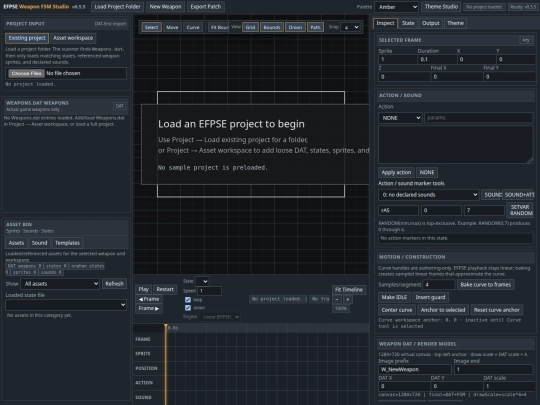Switch to the Existing project tab
This screenshot has width=540, height=405.
point(27,38)
